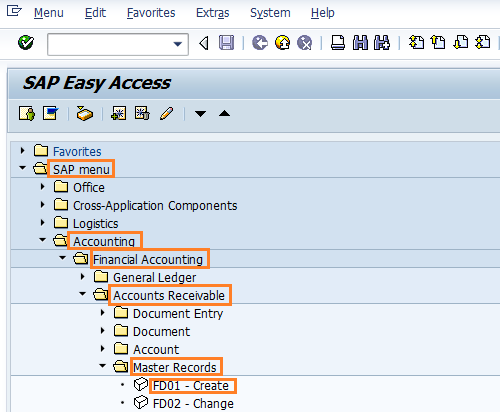Click the Change Favorites pencil icon
The image size is (500, 412).
[x=167, y=114]
